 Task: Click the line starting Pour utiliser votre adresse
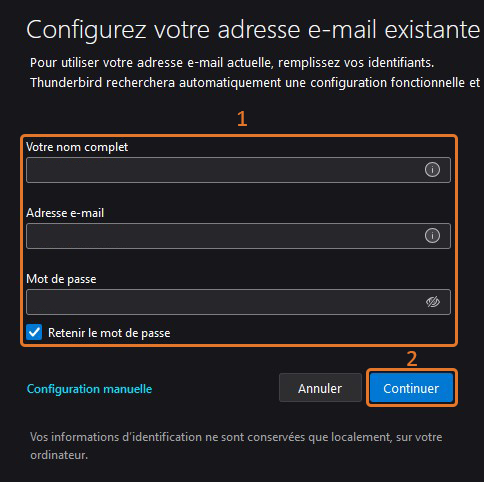point(232,63)
